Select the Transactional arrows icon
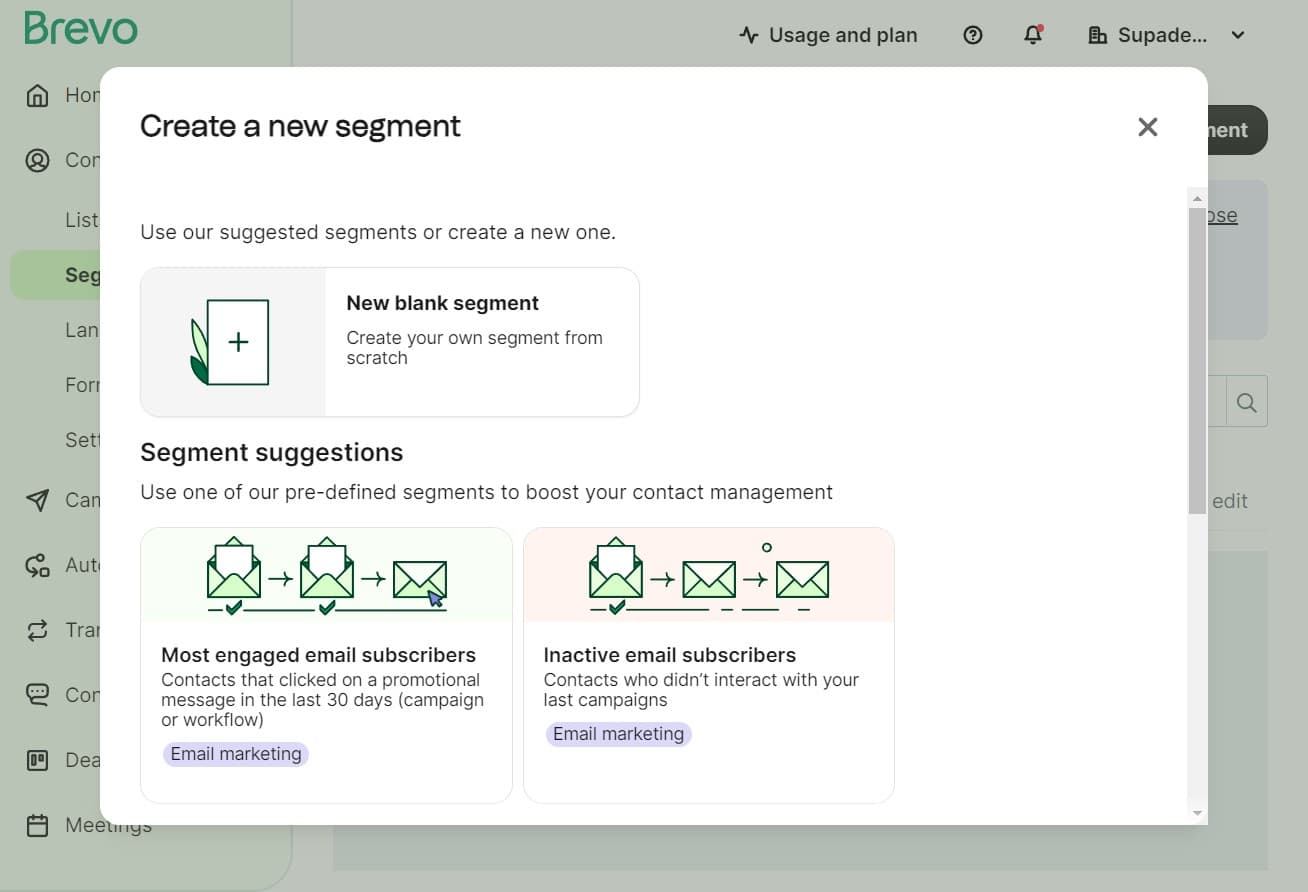The image size is (1308, 892). (x=37, y=630)
